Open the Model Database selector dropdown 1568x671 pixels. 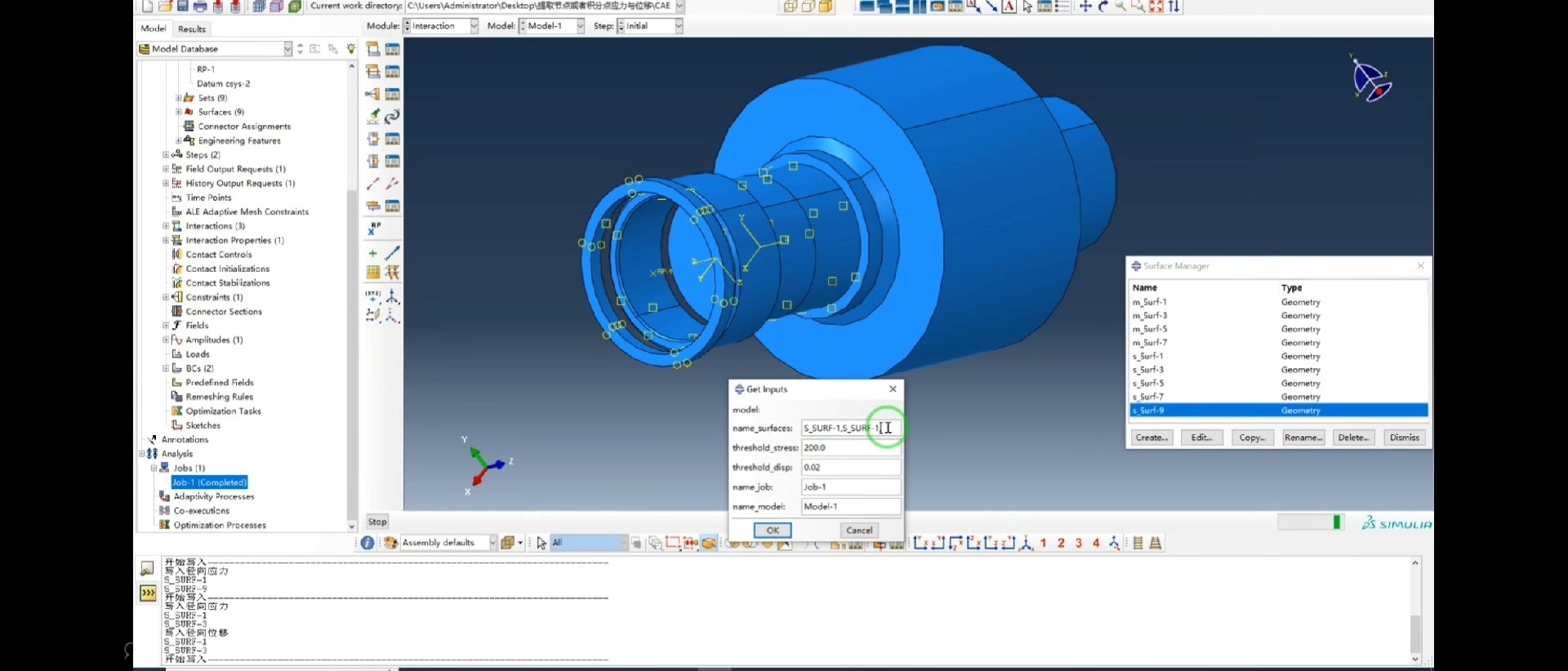click(215, 49)
